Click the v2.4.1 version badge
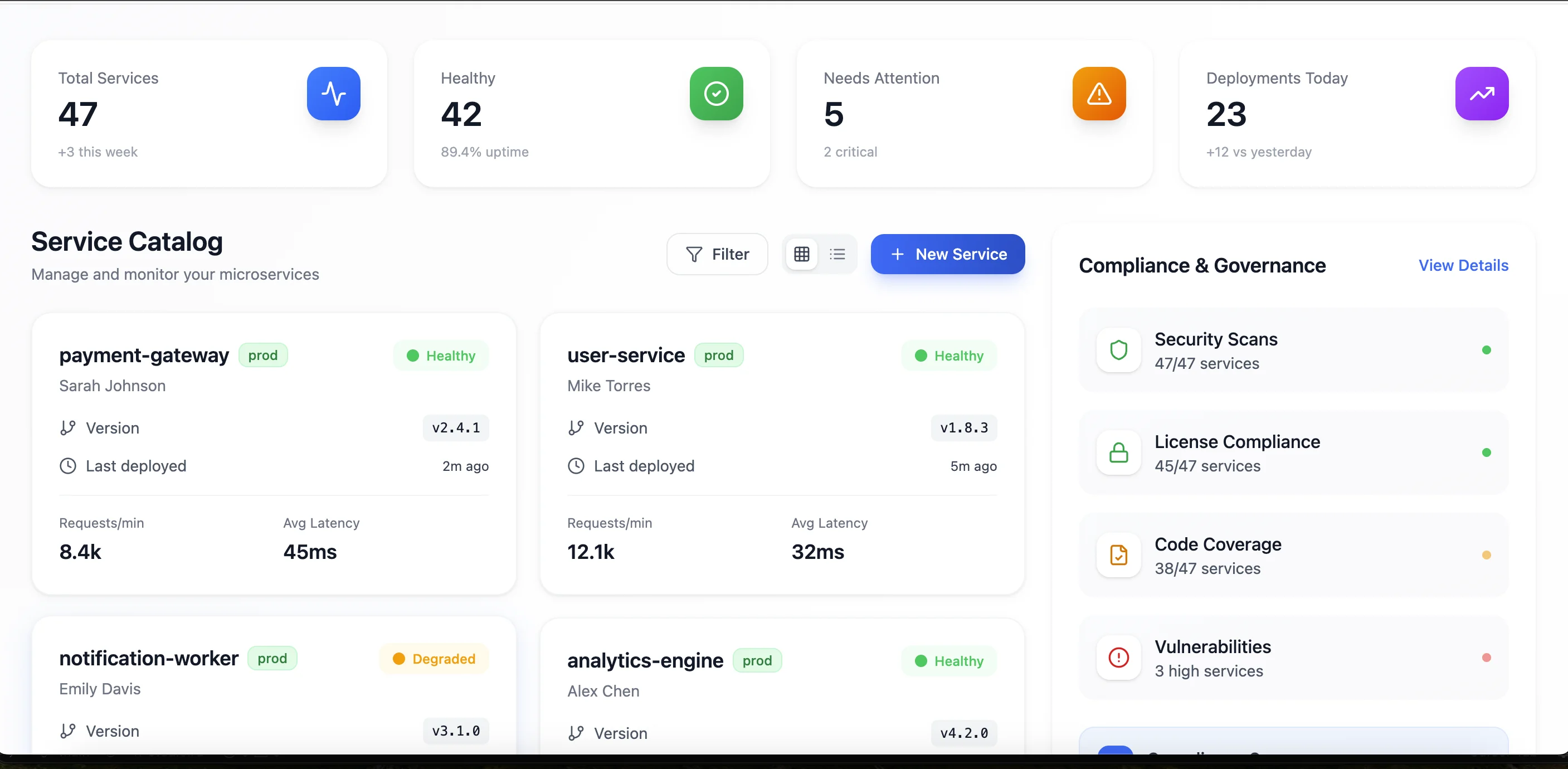The height and width of the screenshot is (769, 1568). [455, 427]
